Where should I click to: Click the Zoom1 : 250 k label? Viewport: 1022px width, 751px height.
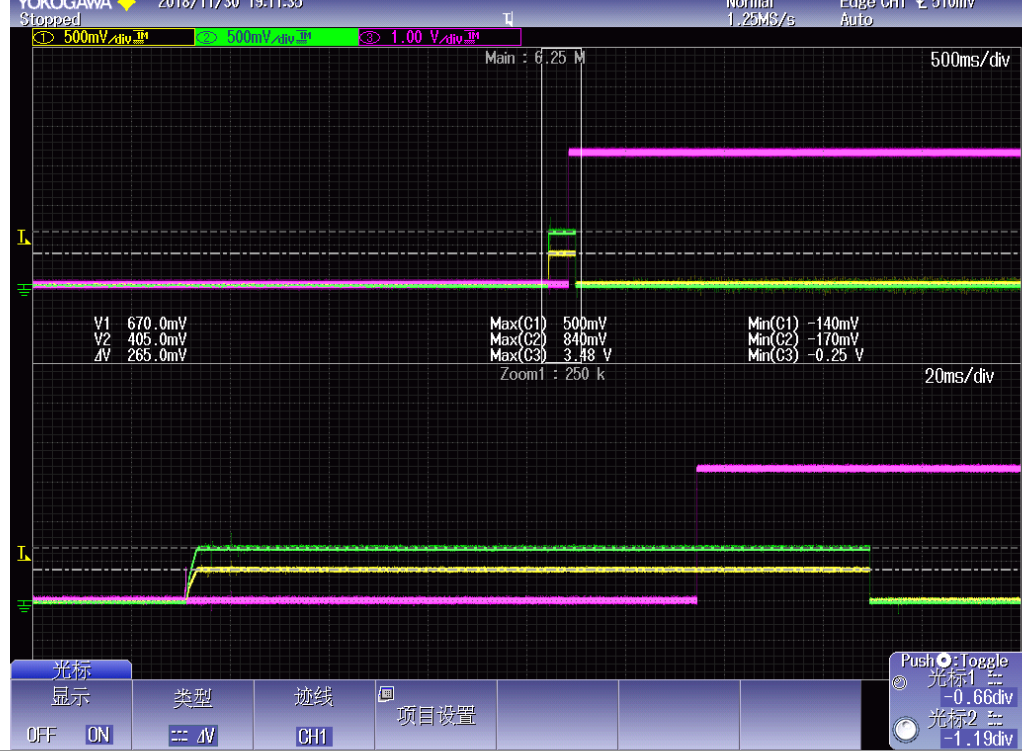552,374
